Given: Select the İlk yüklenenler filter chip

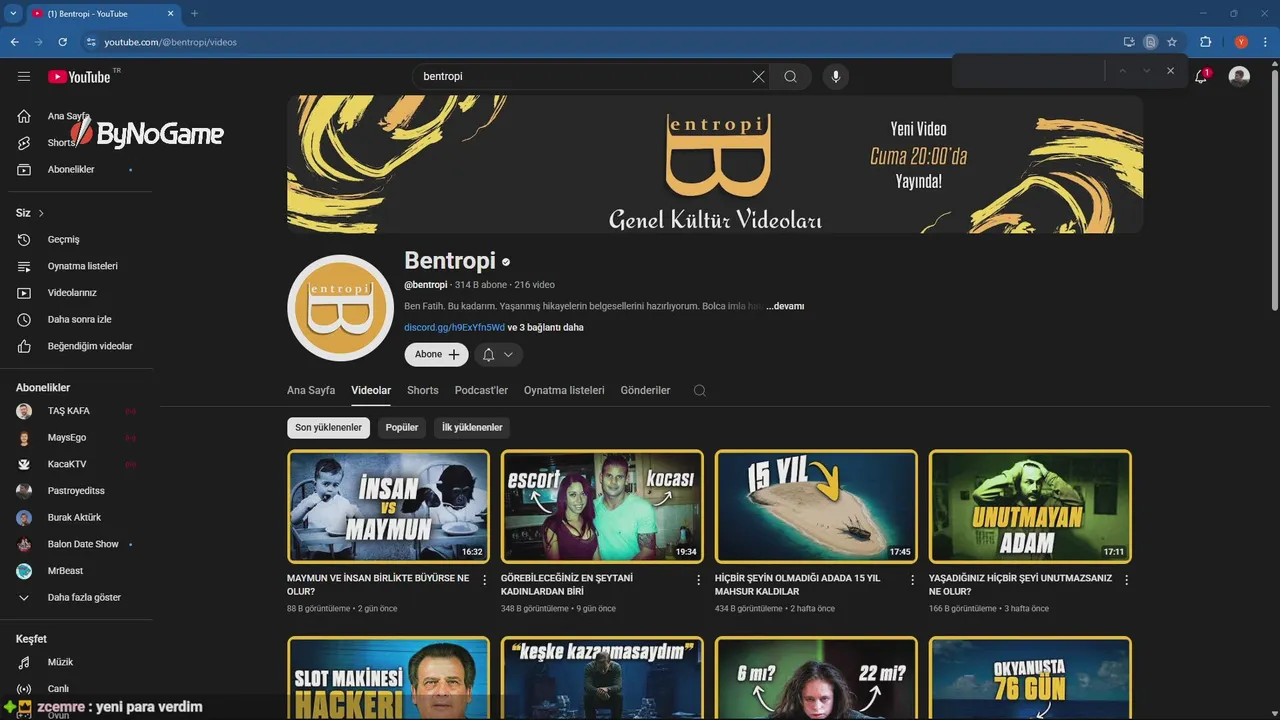Looking at the screenshot, I should pyautogui.click(x=472, y=428).
